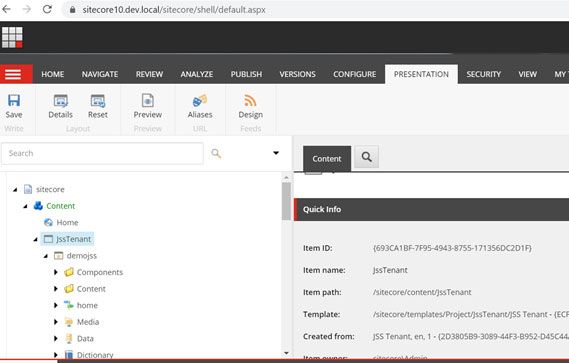The width and height of the screenshot is (569, 363).
Task: Select the Content editor tab
Action: pyautogui.click(x=327, y=159)
